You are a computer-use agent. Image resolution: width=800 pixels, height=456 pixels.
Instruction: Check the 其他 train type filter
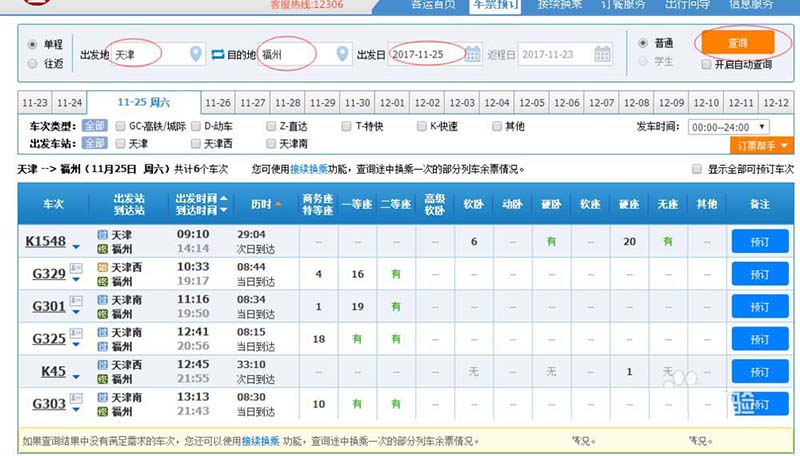coord(496,126)
